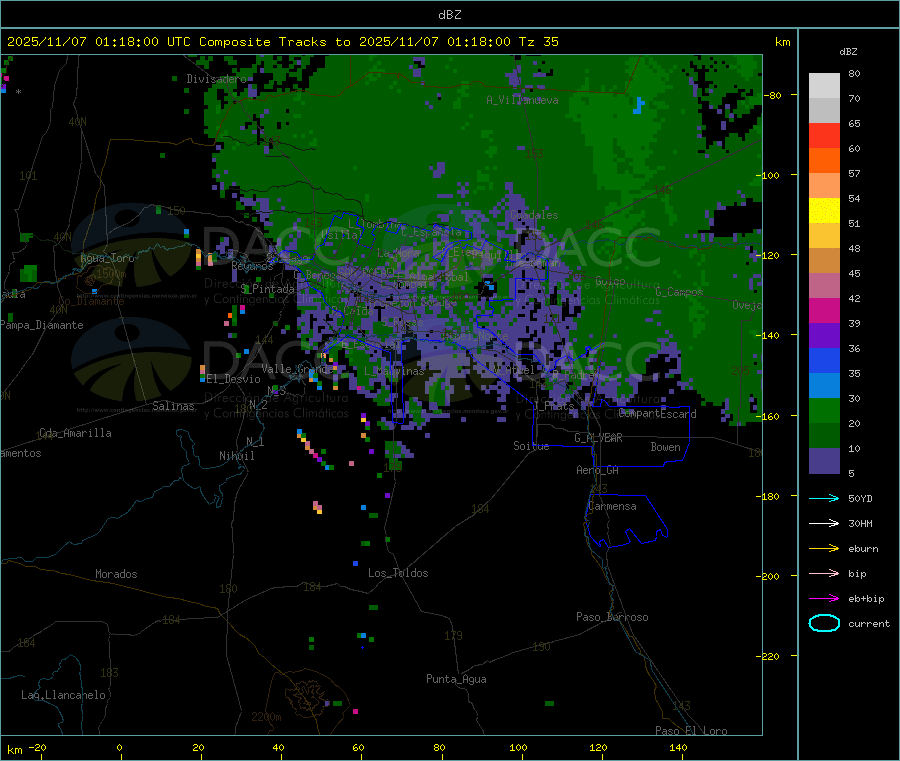Click the 'CompantEscard' map label
Viewport: 900px width, 761px height.
coord(657,414)
